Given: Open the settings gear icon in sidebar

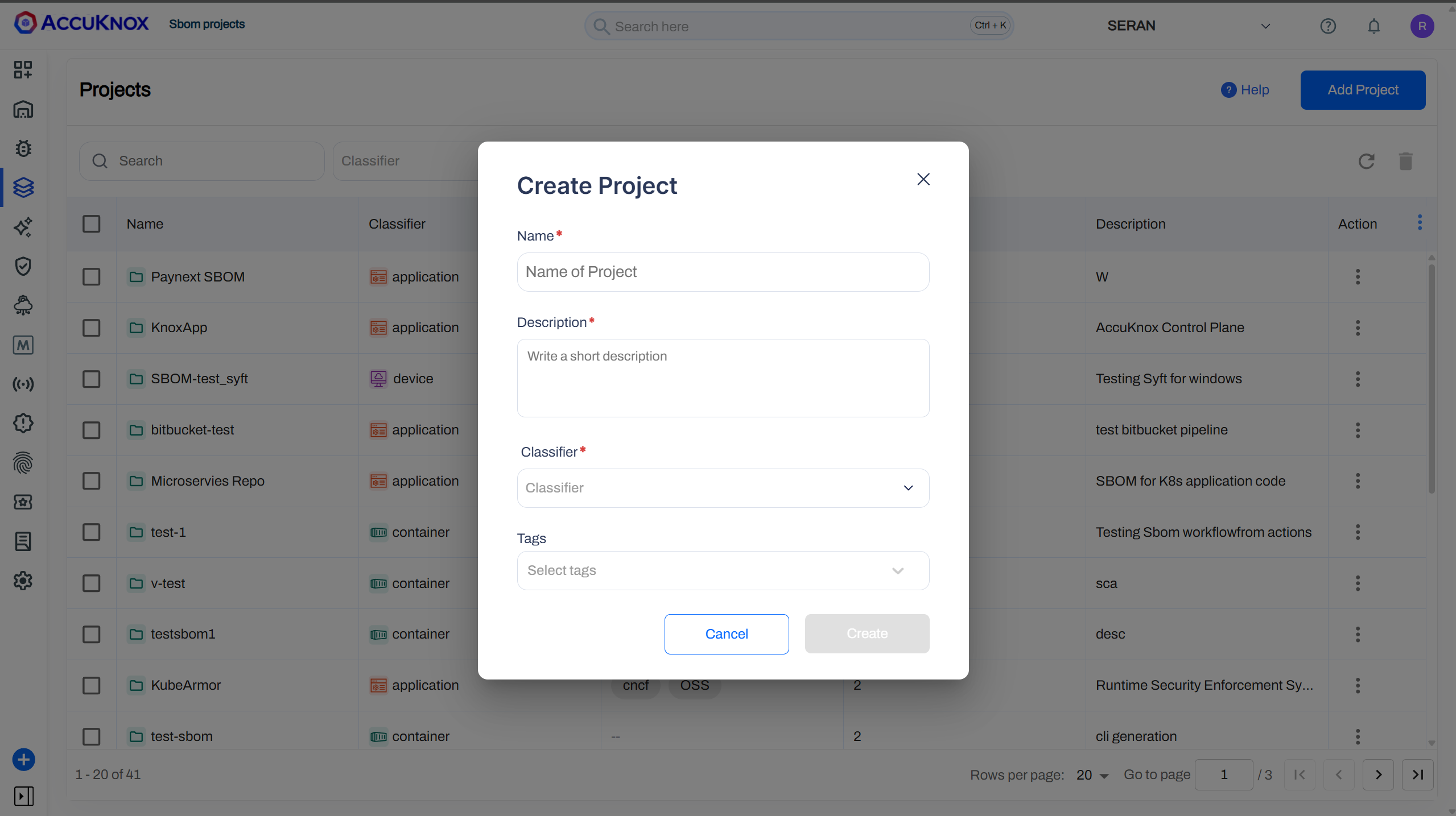Looking at the screenshot, I should tap(23, 581).
